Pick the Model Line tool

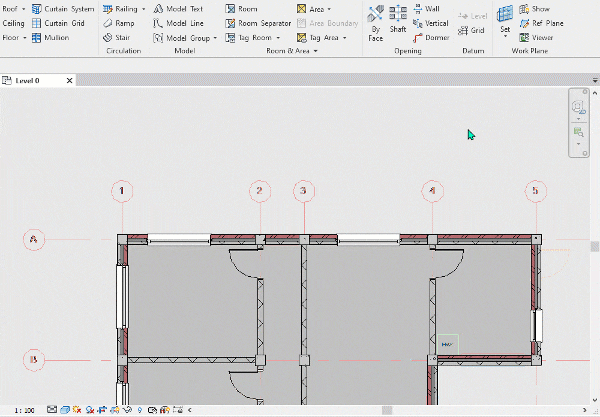click(178, 23)
